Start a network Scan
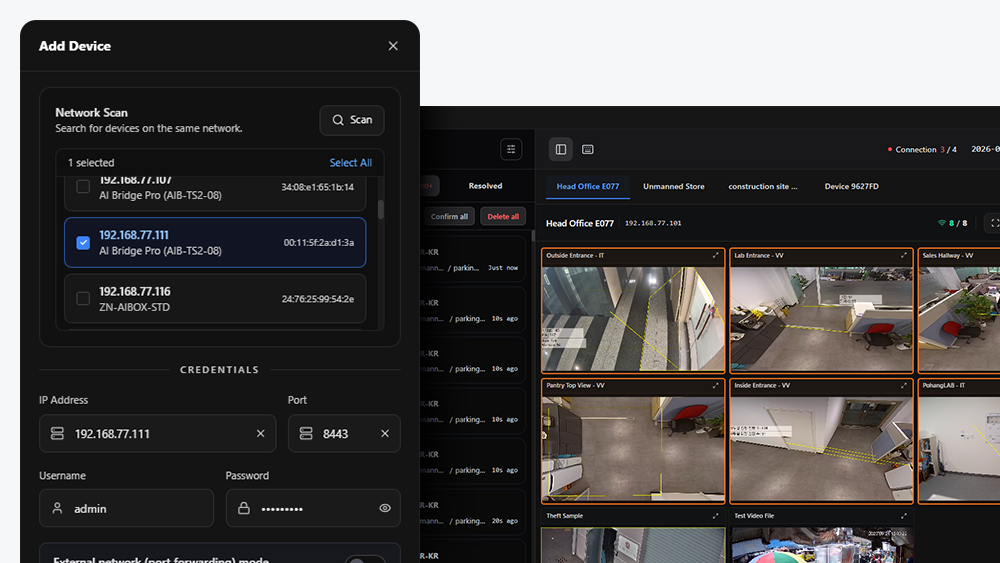Image resolution: width=1000 pixels, height=563 pixels. point(352,120)
